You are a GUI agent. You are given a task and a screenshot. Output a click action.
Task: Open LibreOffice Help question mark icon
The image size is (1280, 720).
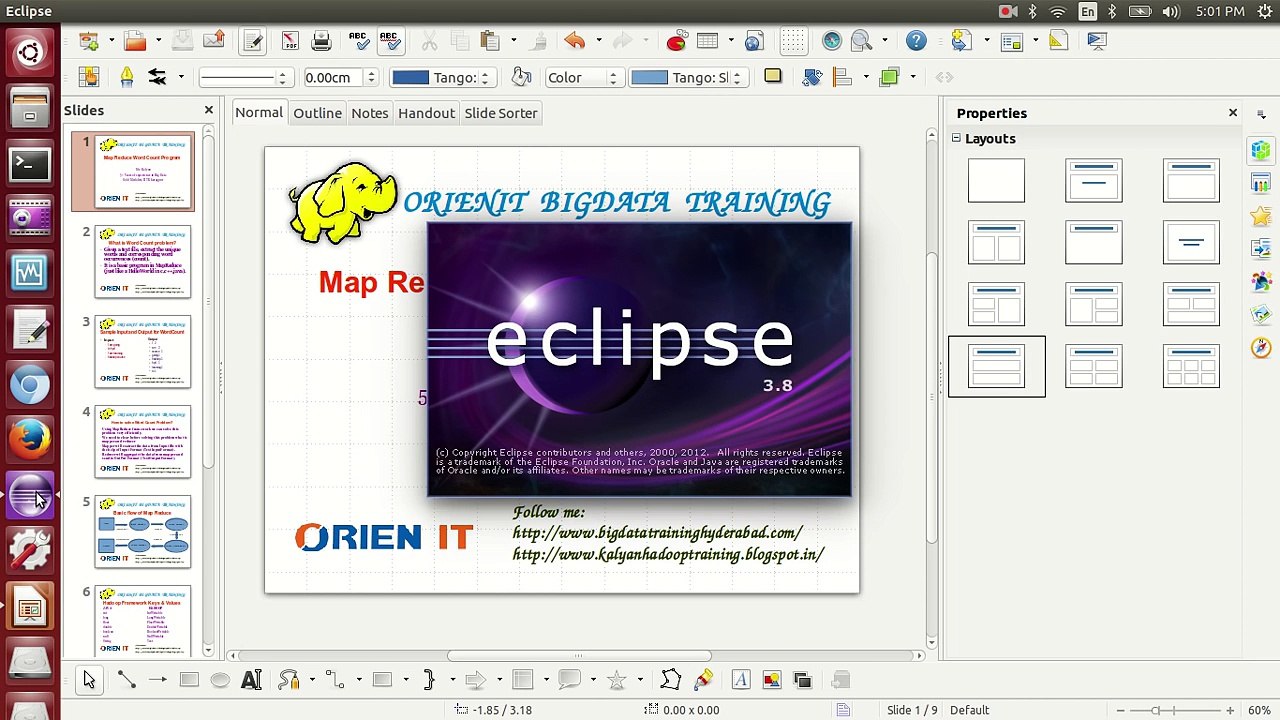(916, 41)
